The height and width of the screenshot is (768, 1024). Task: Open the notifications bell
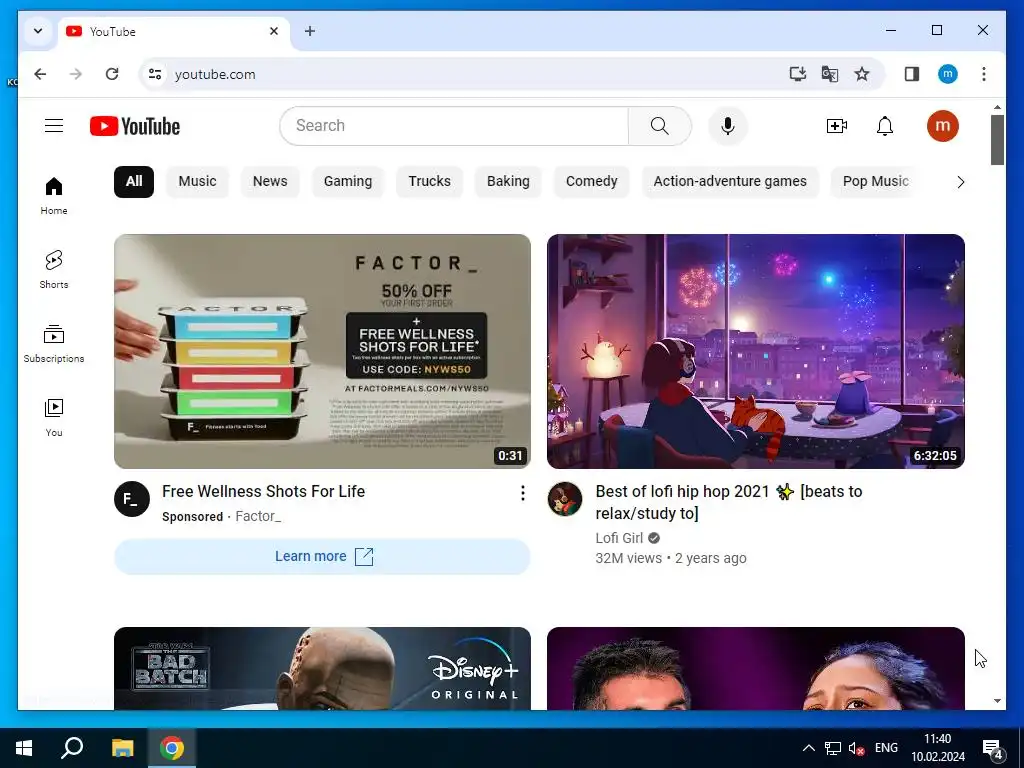click(885, 125)
